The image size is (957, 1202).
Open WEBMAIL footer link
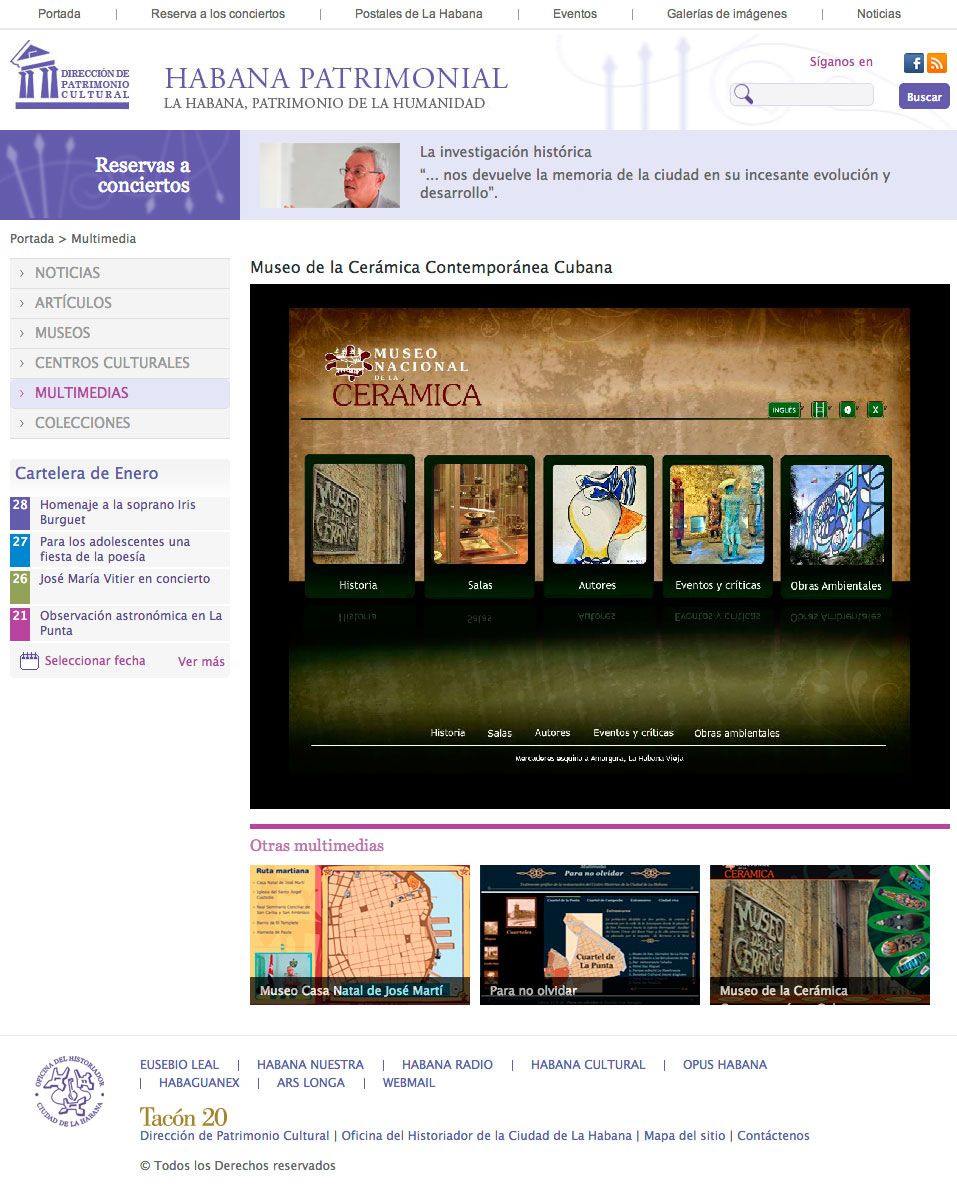click(x=409, y=1083)
